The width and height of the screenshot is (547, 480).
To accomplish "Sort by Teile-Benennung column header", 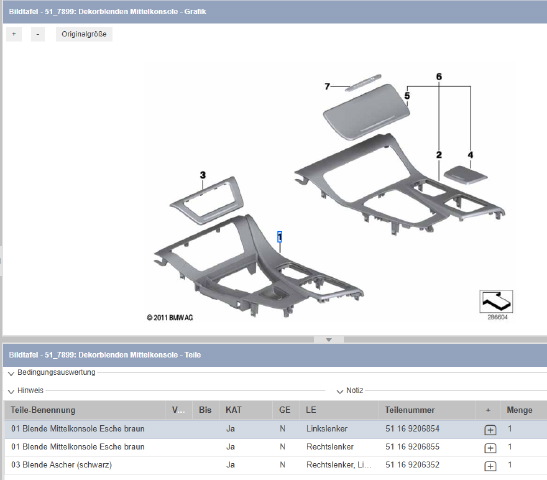I will [85, 410].
